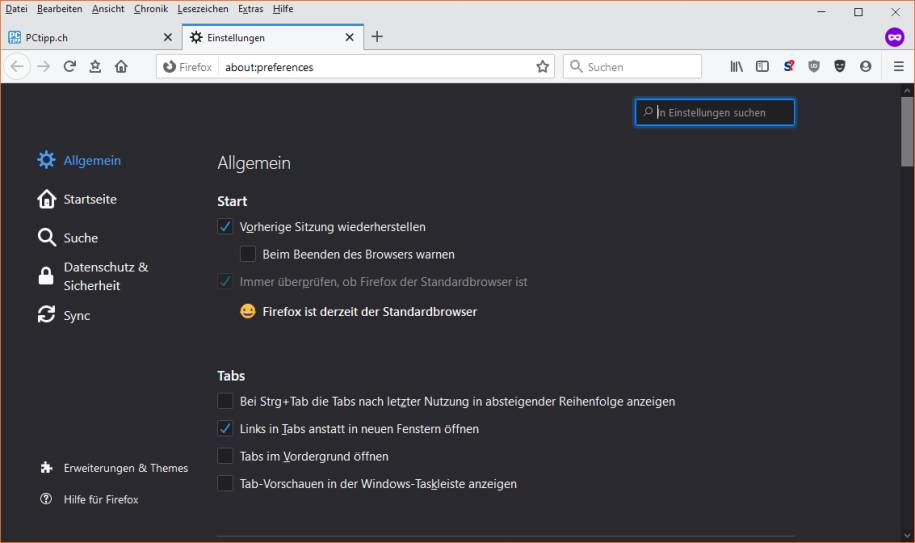This screenshot has height=543, width=915.
Task: Click the dark mask shield extension icon
Action: 840,66
